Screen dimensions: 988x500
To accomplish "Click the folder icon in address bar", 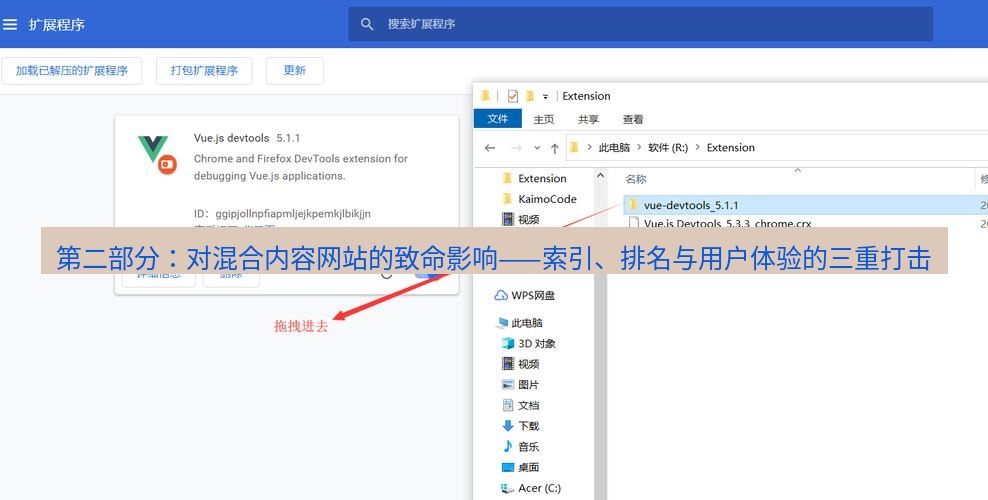I will click(x=574, y=147).
